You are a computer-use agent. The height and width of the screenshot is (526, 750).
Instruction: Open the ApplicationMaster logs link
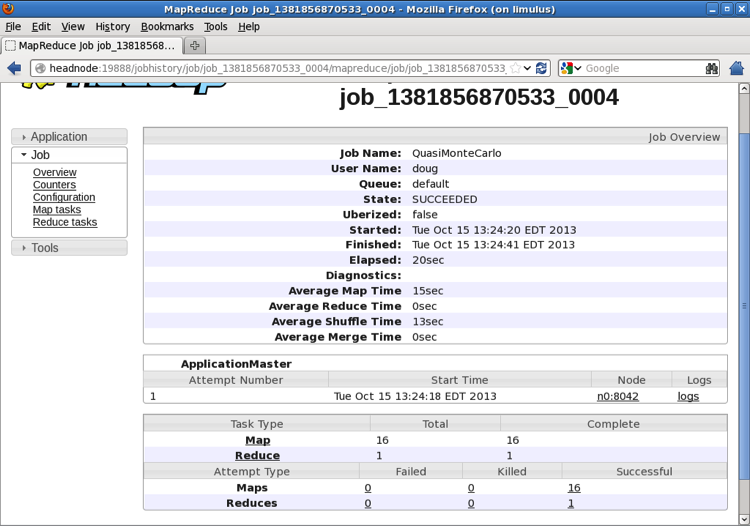coord(688,396)
